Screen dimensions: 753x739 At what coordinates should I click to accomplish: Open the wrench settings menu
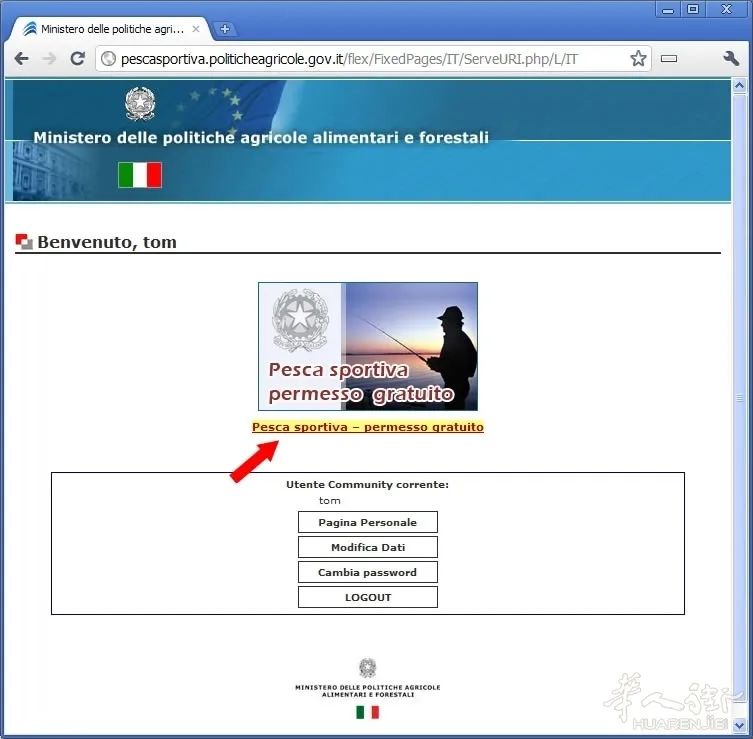pyautogui.click(x=731, y=59)
